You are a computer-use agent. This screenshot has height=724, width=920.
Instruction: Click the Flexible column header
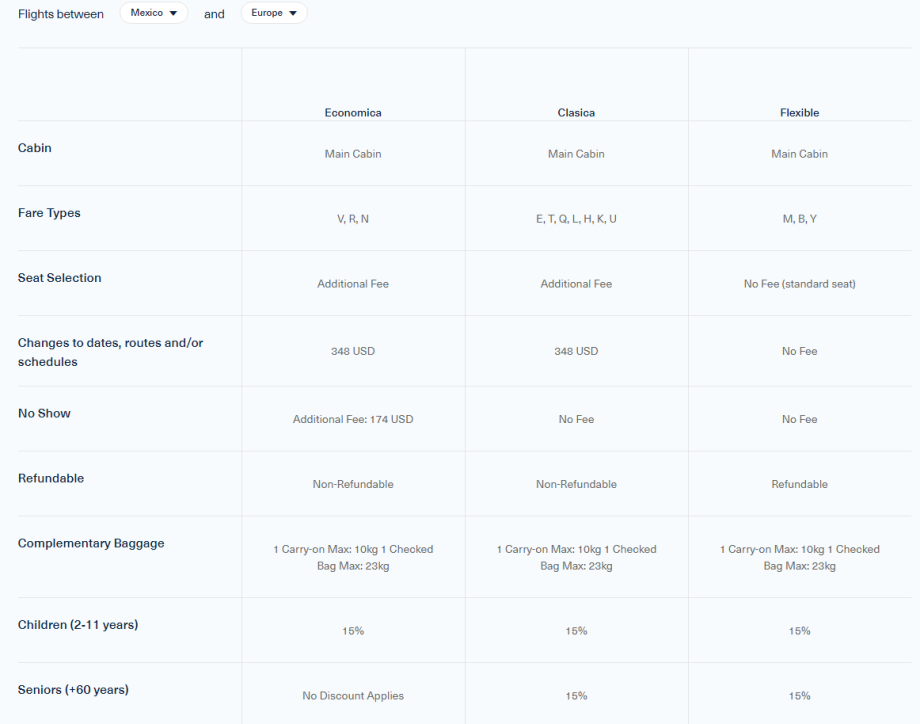(799, 113)
